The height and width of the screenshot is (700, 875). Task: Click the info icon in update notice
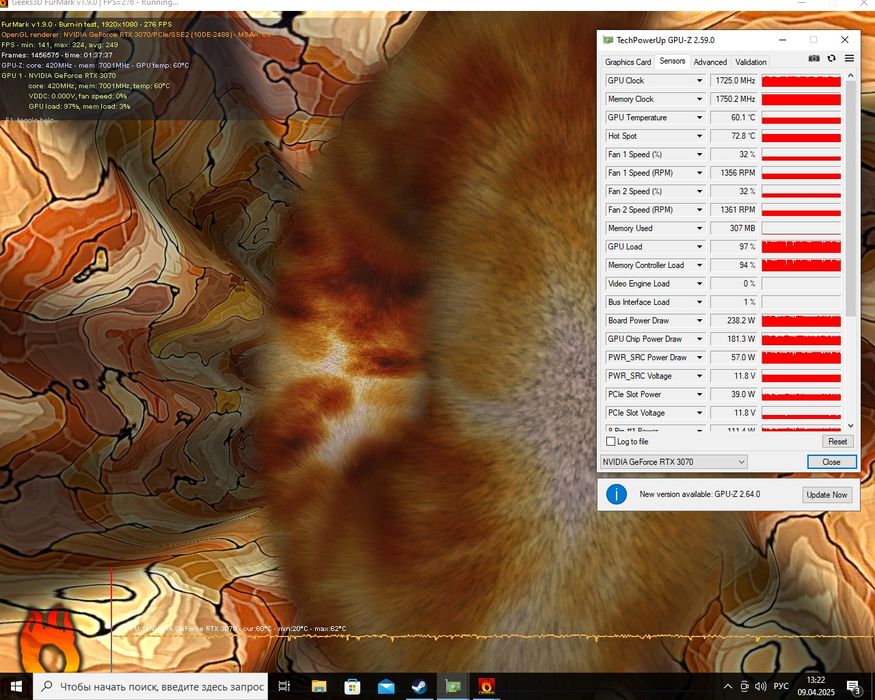[x=616, y=494]
